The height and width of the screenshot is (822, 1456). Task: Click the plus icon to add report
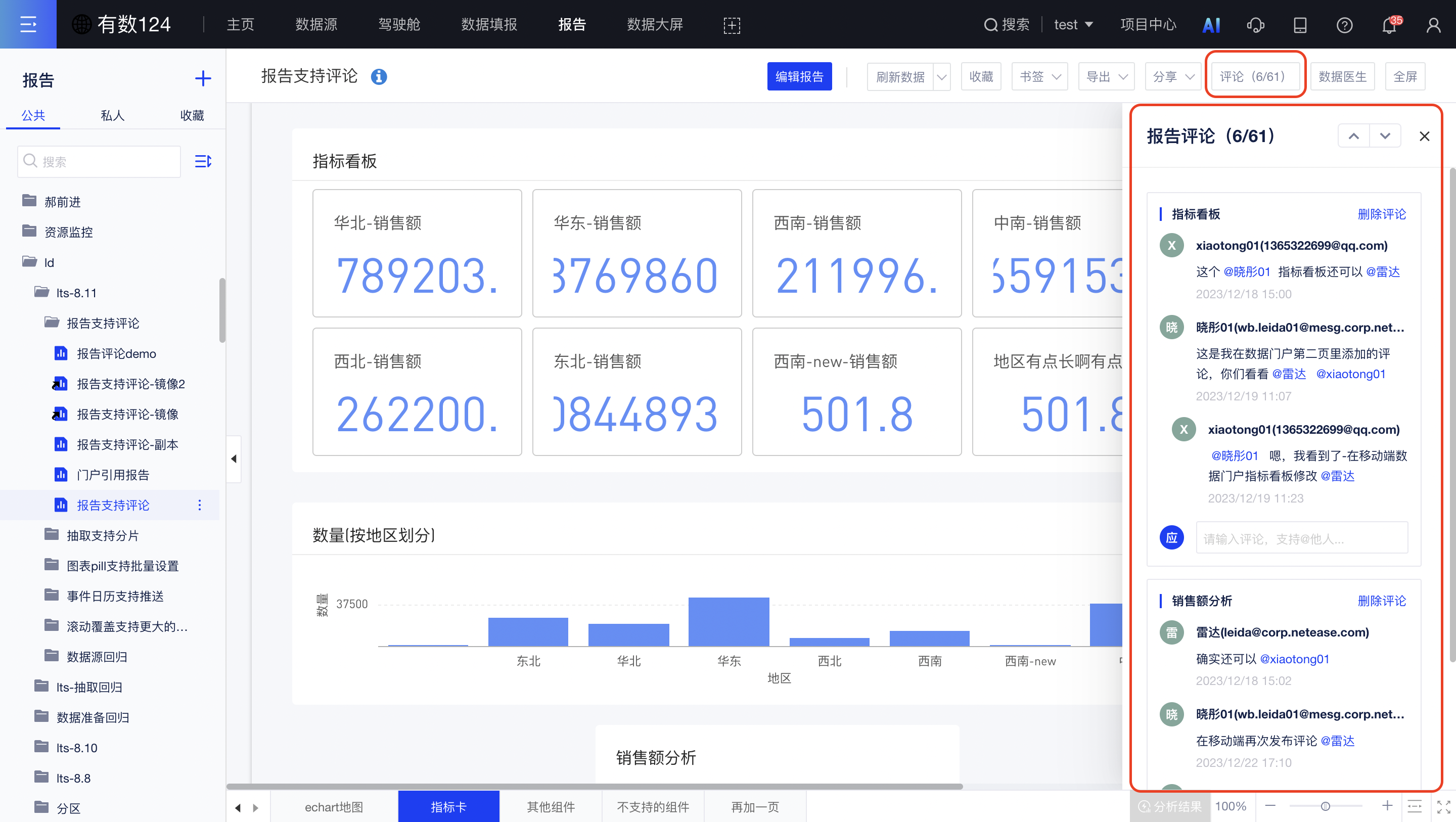pos(202,78)
